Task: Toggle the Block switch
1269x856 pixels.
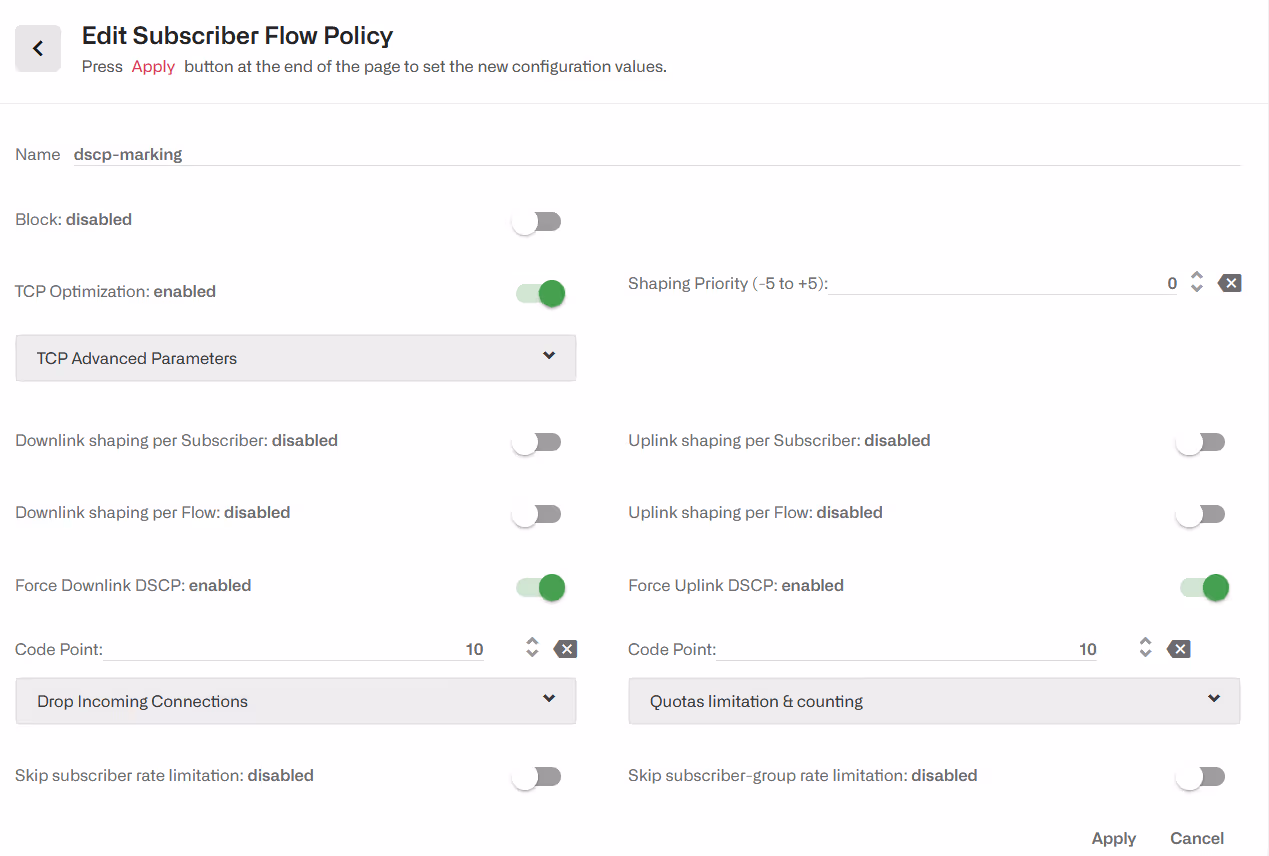Action: coord(537,222)
